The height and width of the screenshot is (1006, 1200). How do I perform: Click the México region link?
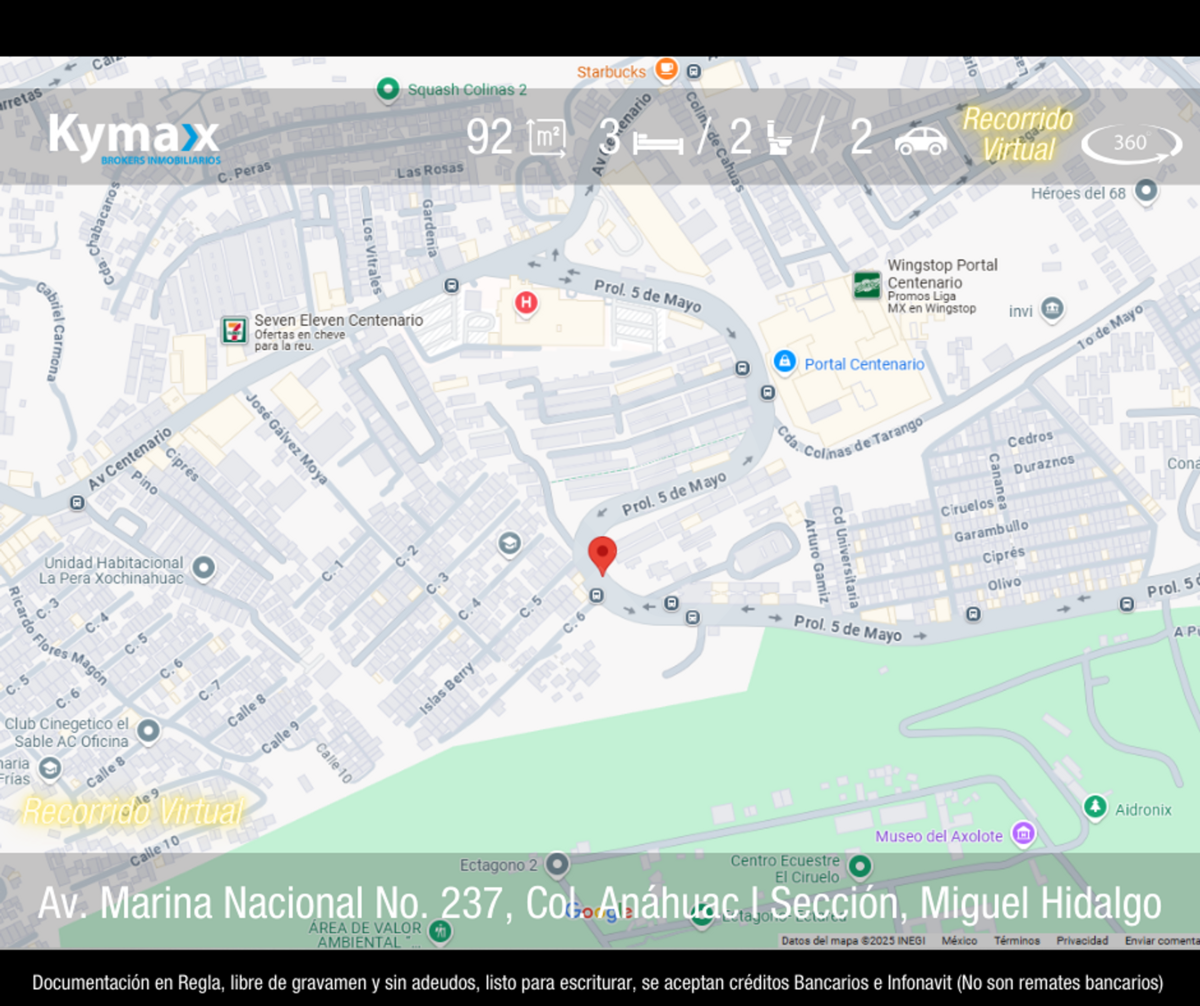point(960,941)
